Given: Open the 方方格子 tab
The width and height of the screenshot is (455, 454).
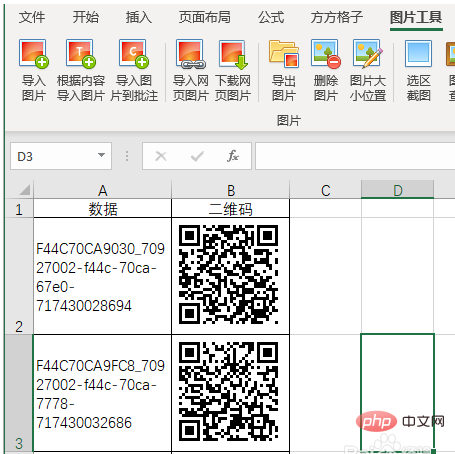Looking at the screenshot, I should coord(337,17).
